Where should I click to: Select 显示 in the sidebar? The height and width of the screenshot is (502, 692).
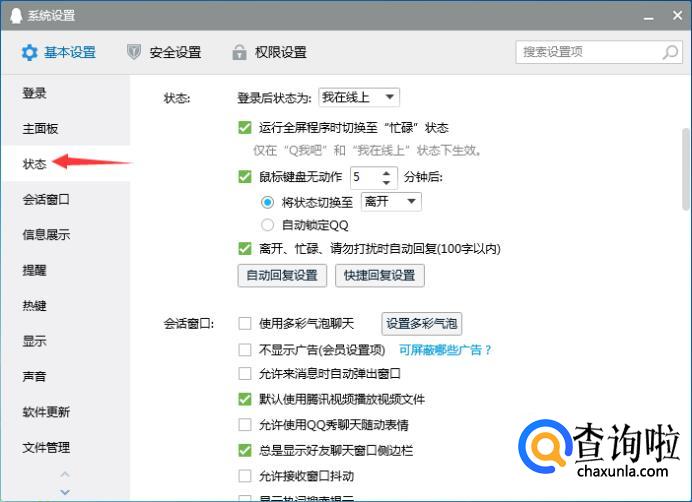pos(65,341)
